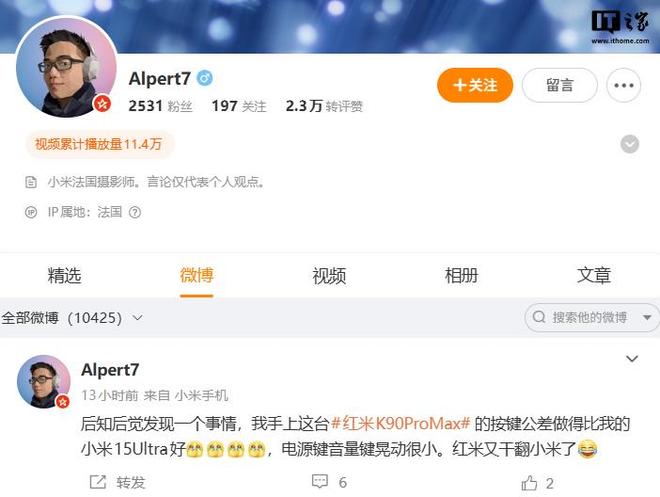The height and width of the screenshot is (497, 660).
Task: Open the post options chevron menu
Action: coord(632,359)
